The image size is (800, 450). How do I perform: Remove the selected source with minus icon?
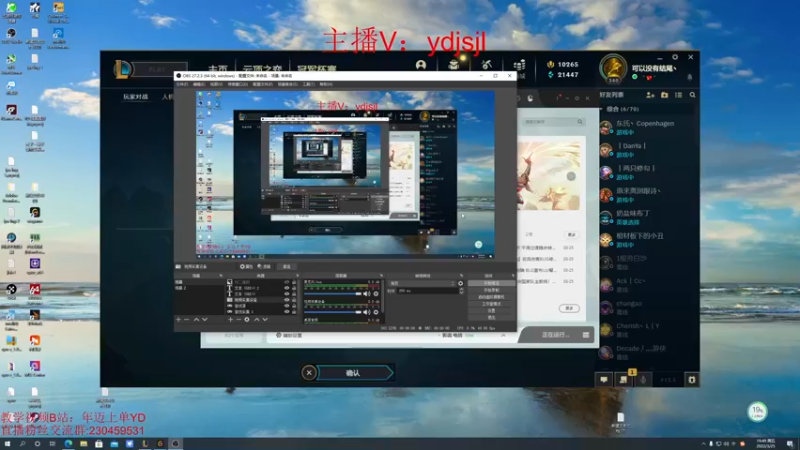[x=239, y=319]
